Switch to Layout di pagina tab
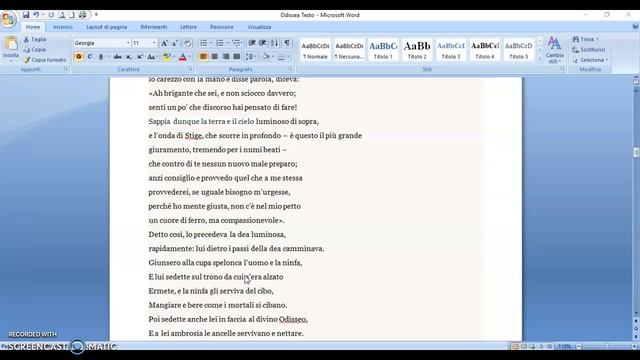The height and width of the screenshot is (360, 640). [x=107, y=27]
